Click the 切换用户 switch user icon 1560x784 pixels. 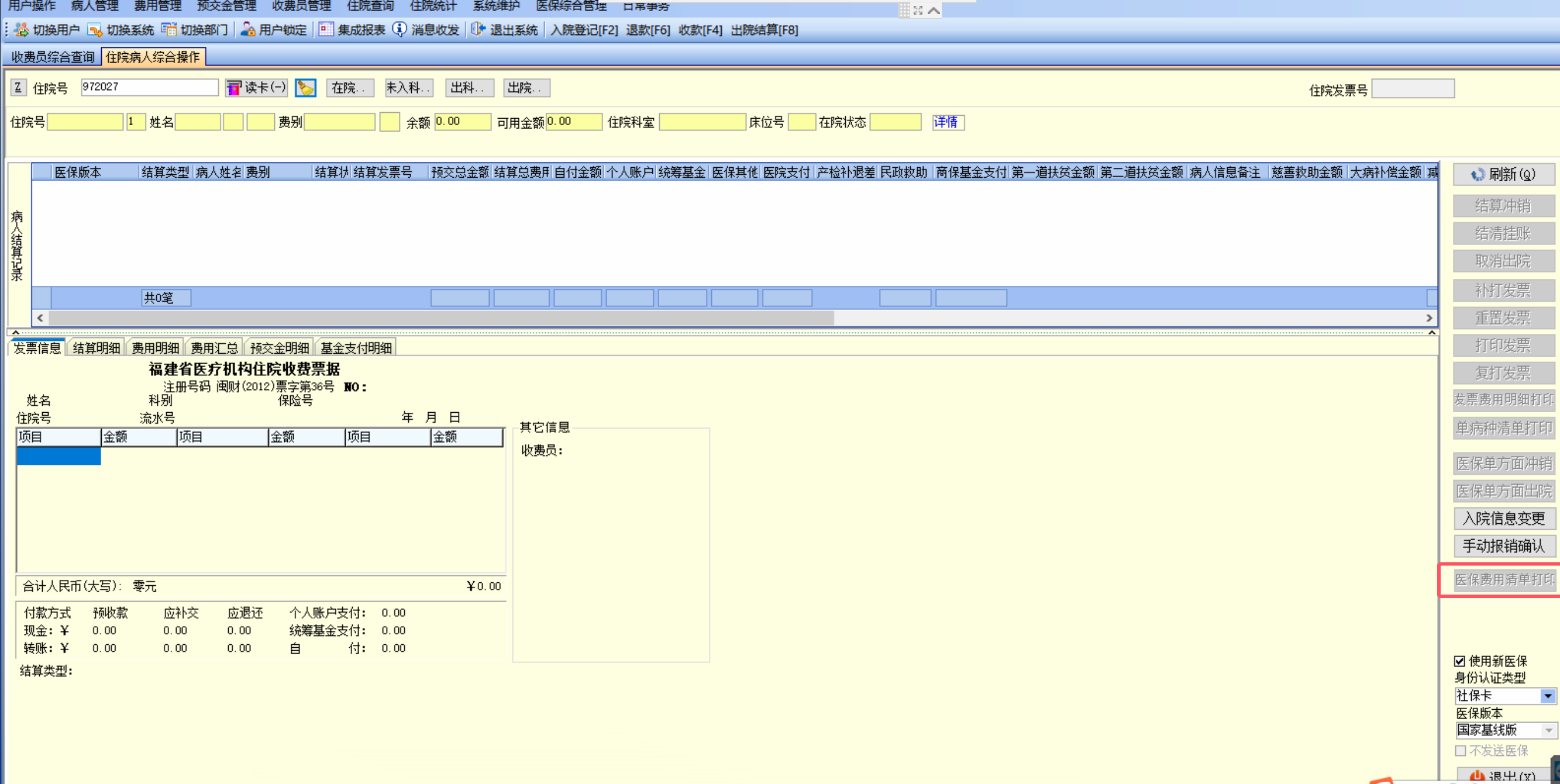(x=22, y=30)
